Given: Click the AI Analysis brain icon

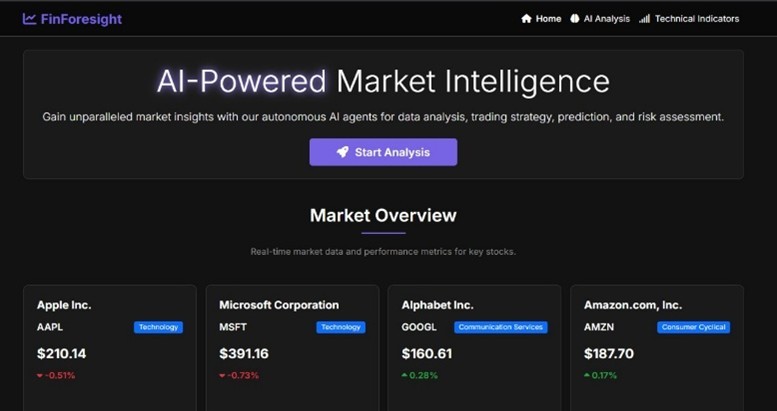Looking at the screenshot, I should [x=575, y=19].
